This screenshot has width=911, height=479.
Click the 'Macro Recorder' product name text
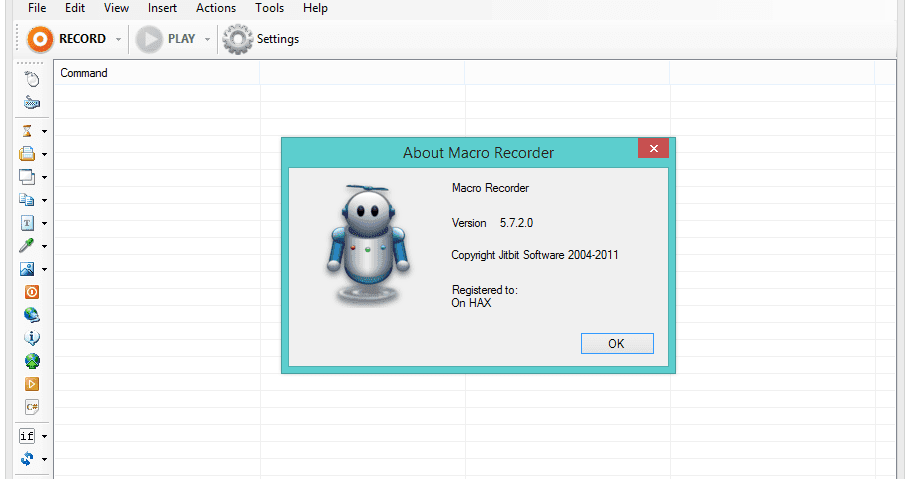[x=490, y=188]
